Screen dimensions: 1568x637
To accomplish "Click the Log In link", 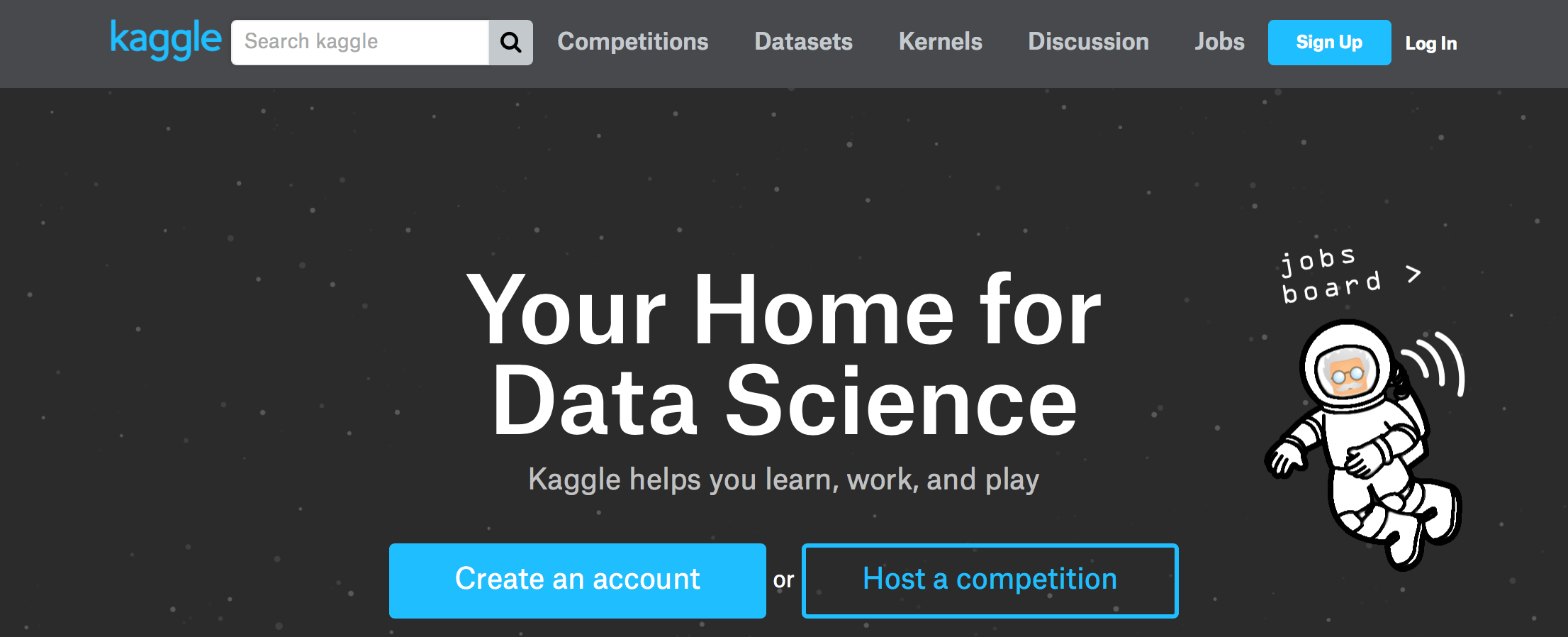I will 1430,43.
